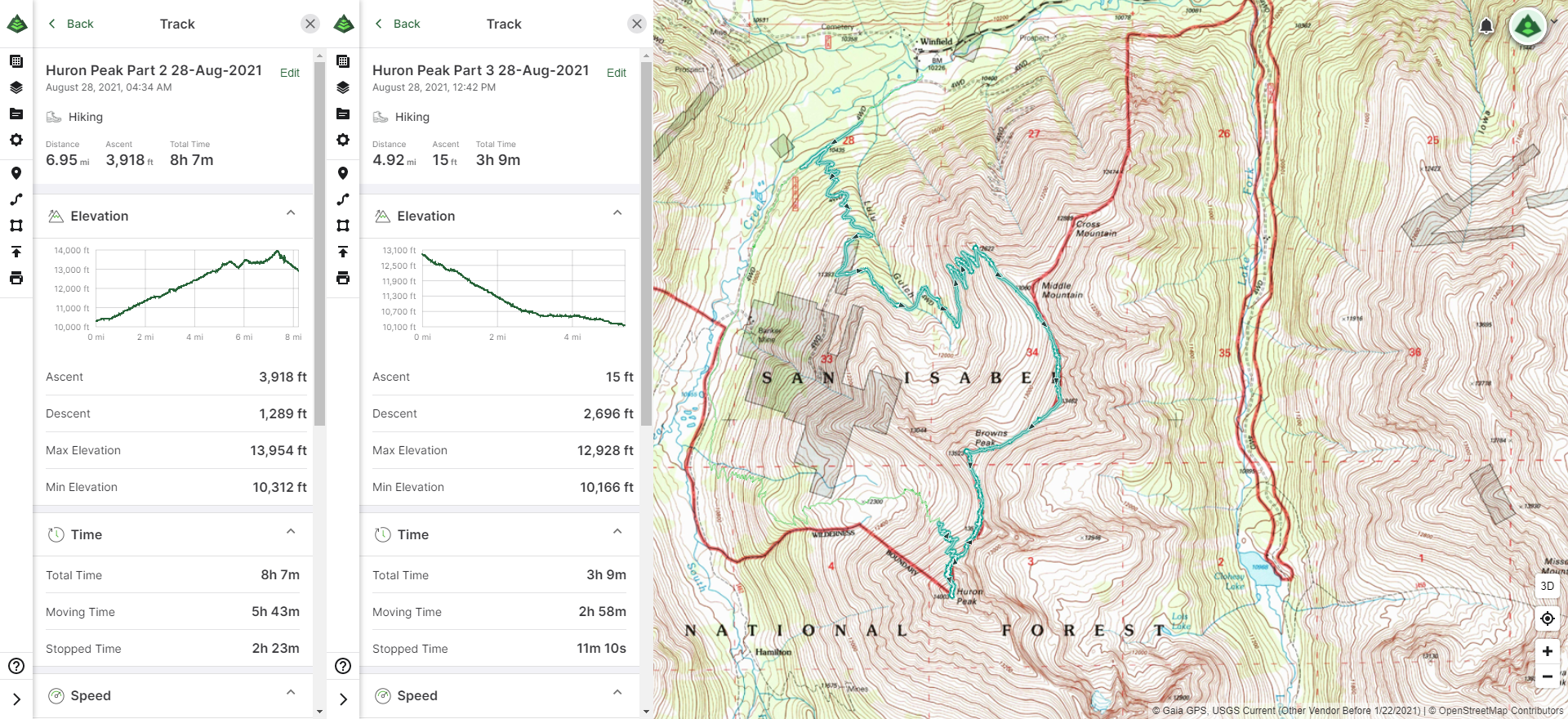This screenshot has height=719, width=1568.
Task: Click Gaia GPS logo in left window
Action: [16, 24]
